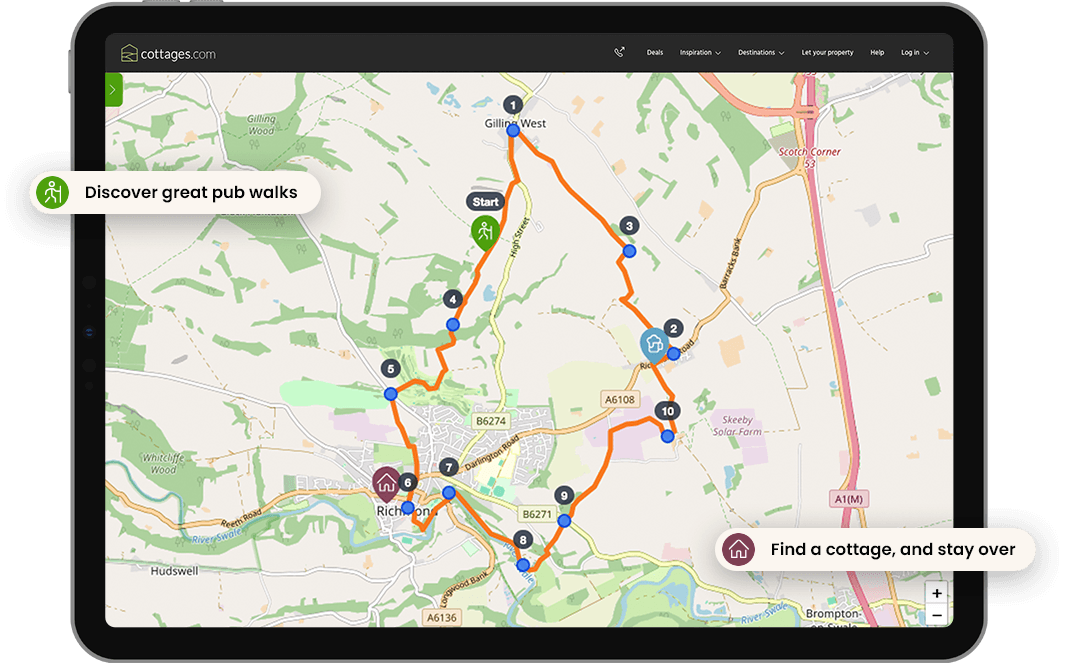1065x663 pixels.
Task: Click the B6271 road label
Action: [x=537, y=514]
